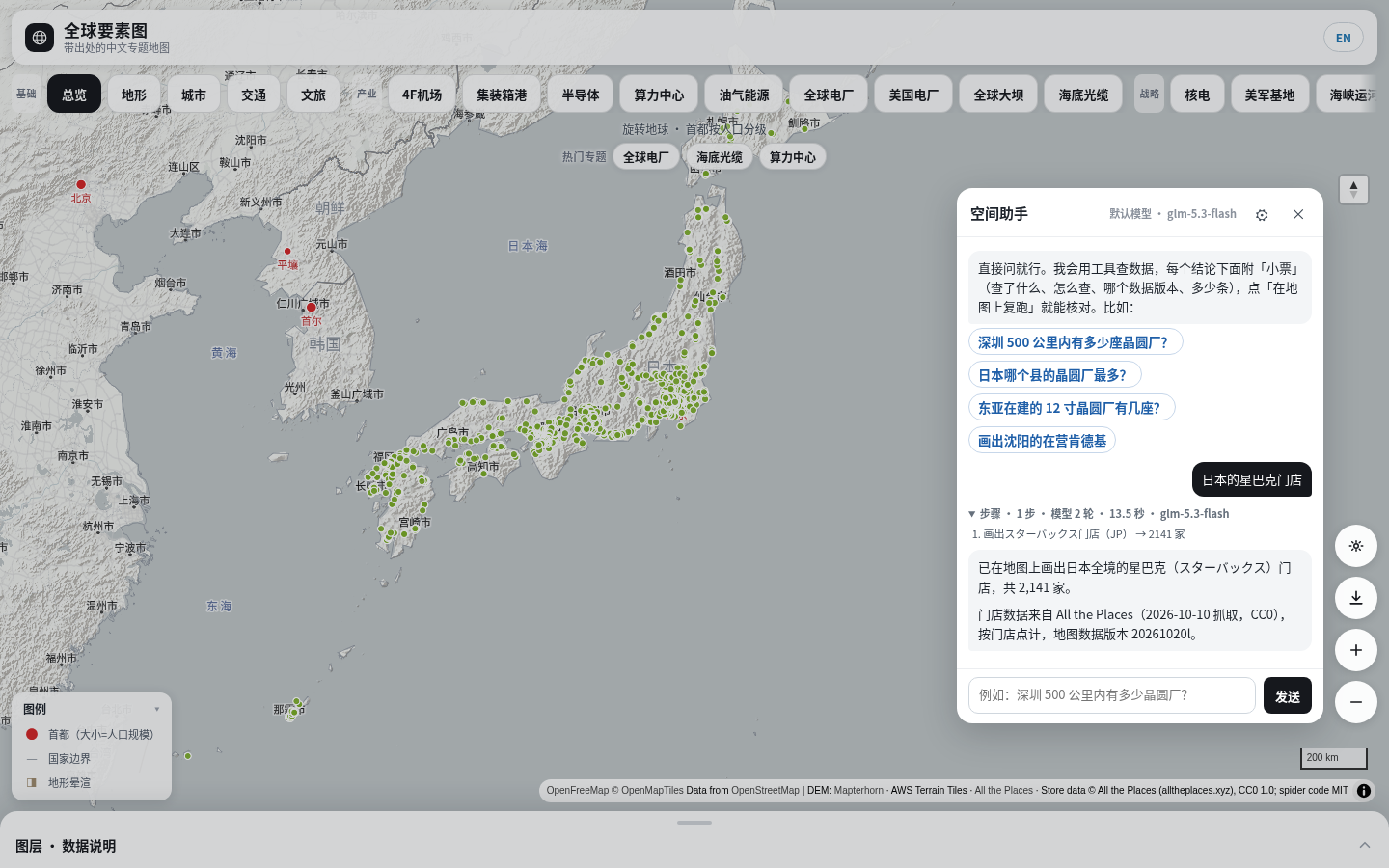This screenshot has width=1389, height=868.
Task: Select the 总览 tab
Action: (74, 95)
